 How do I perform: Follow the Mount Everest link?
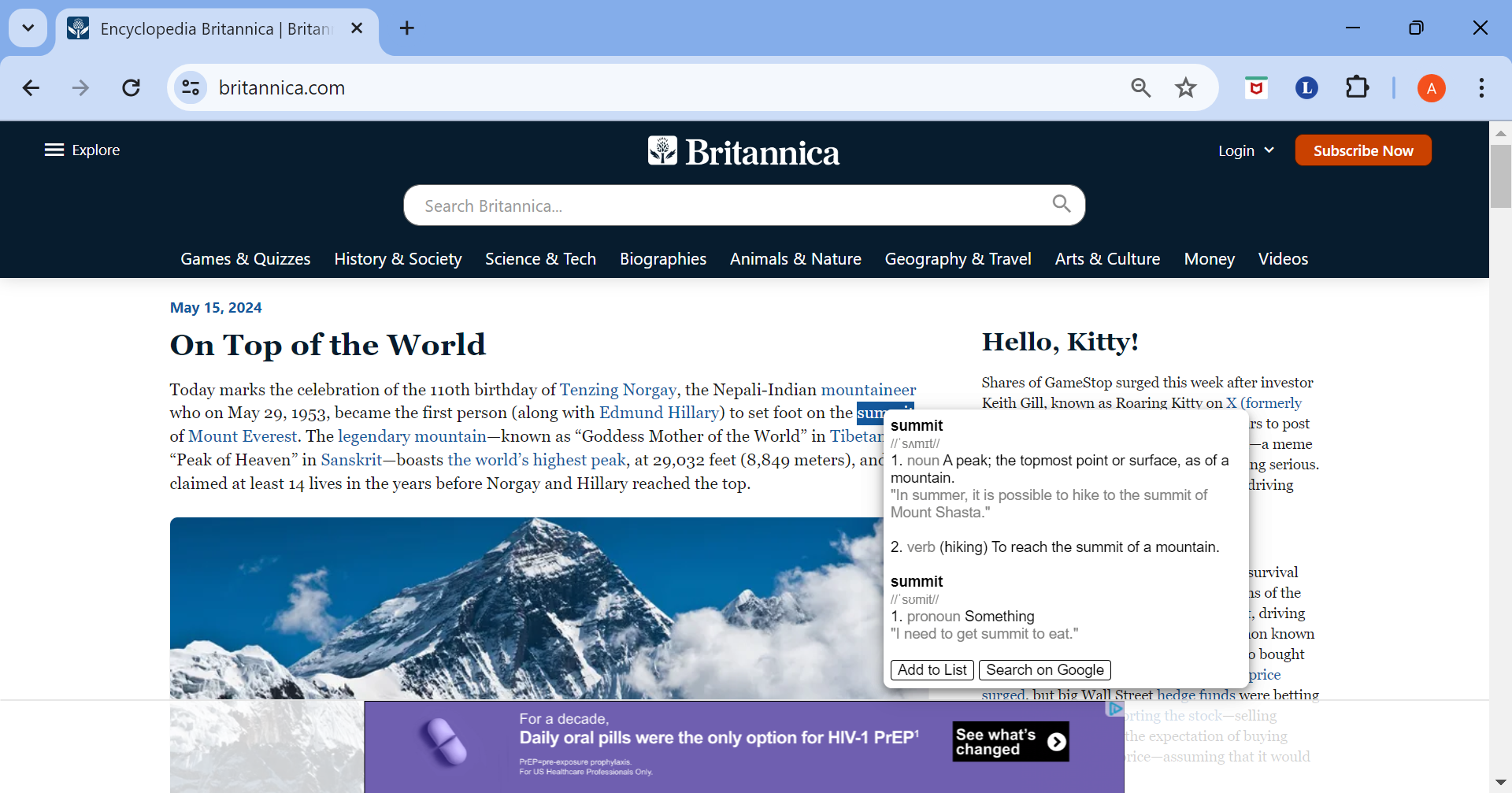pos(243,436)
